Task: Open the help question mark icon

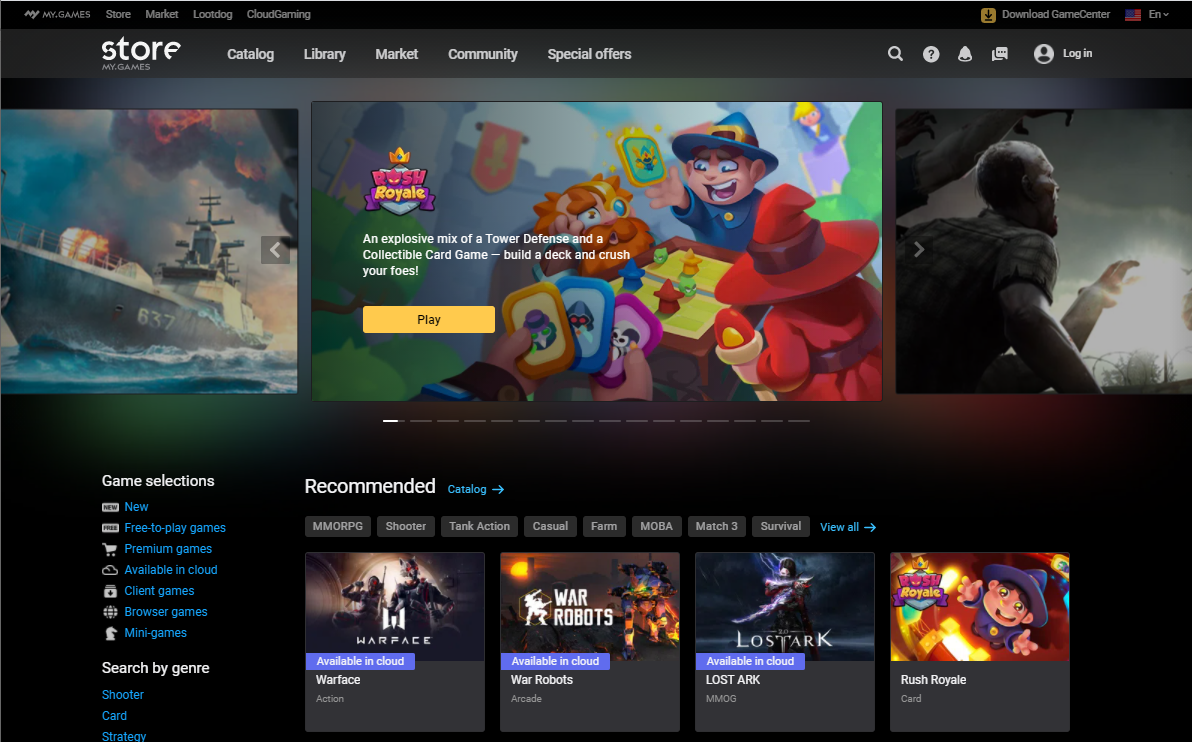Action: coord(931,54)
